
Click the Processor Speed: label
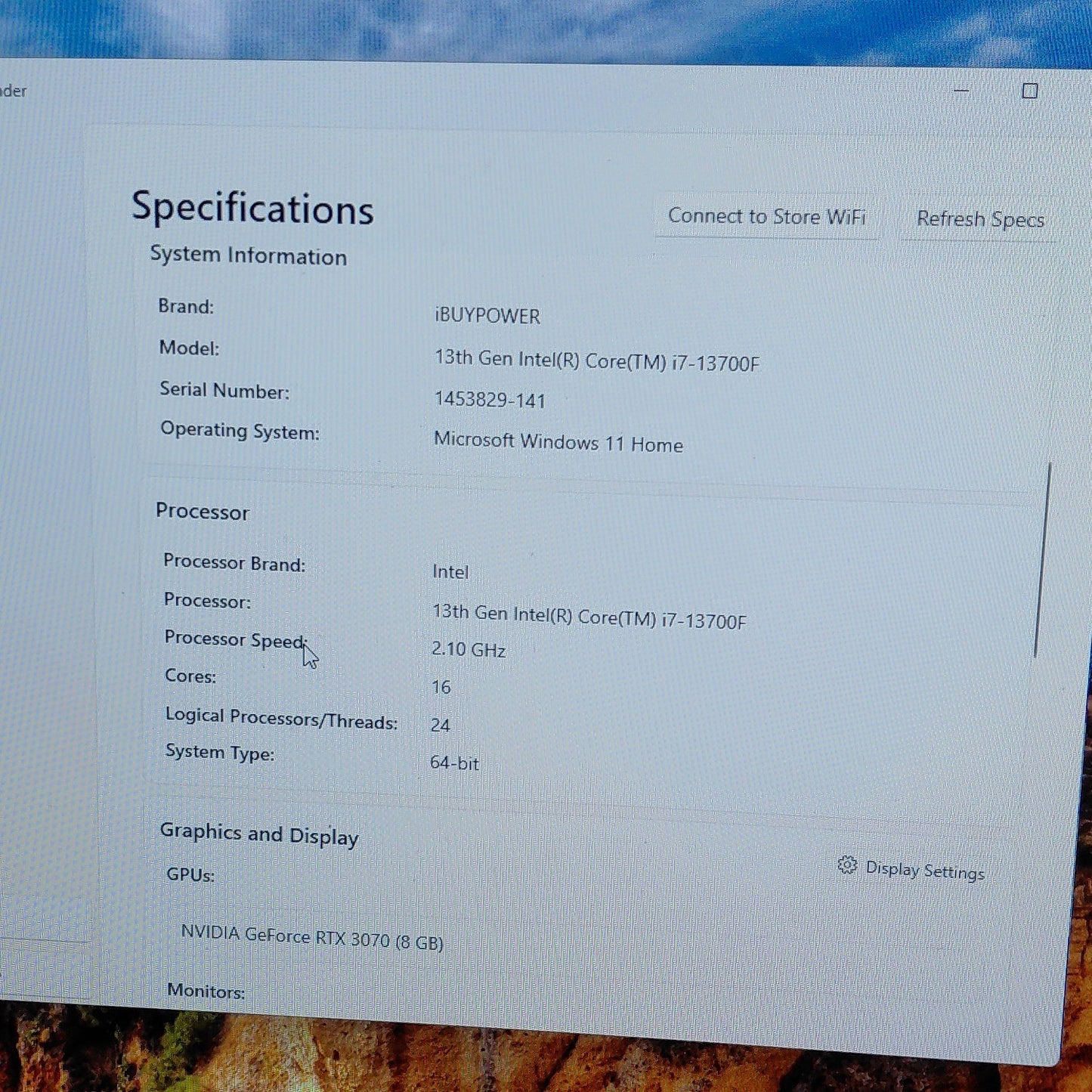click(x=235, y=639)
